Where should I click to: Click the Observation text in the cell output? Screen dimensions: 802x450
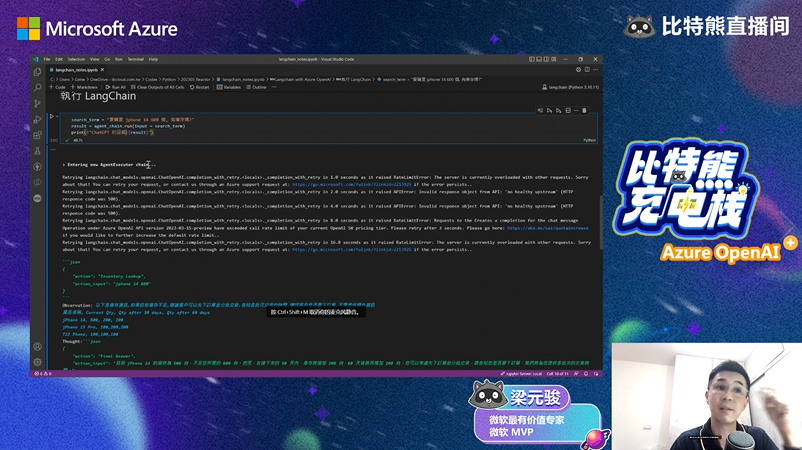coord(77,305)
